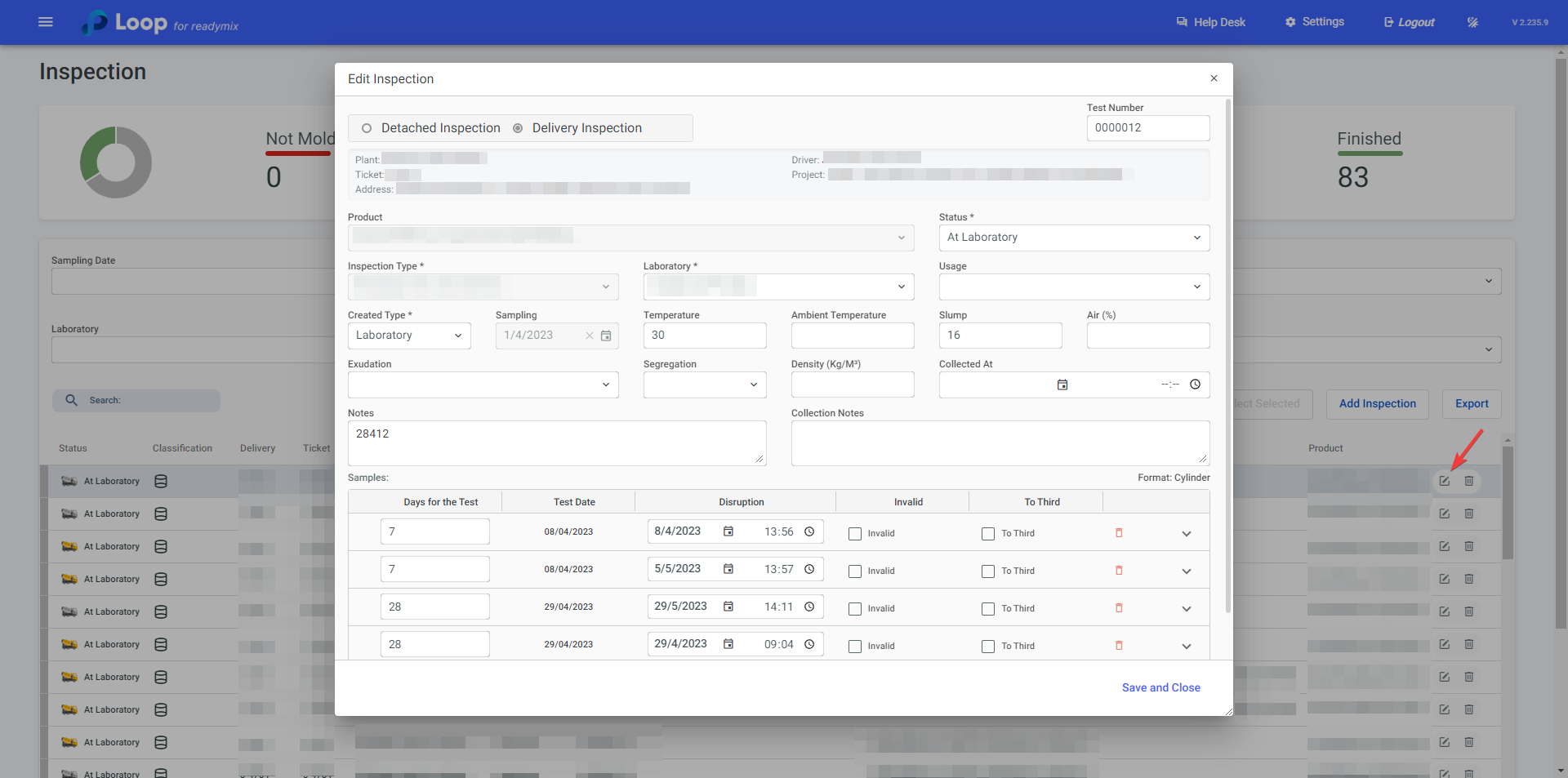Image resolution: width=1568 pixels, height=778 pixels.
Task: Open calendar picker for 29/5/2023 disruption date
Action: (x=728, y=607)
